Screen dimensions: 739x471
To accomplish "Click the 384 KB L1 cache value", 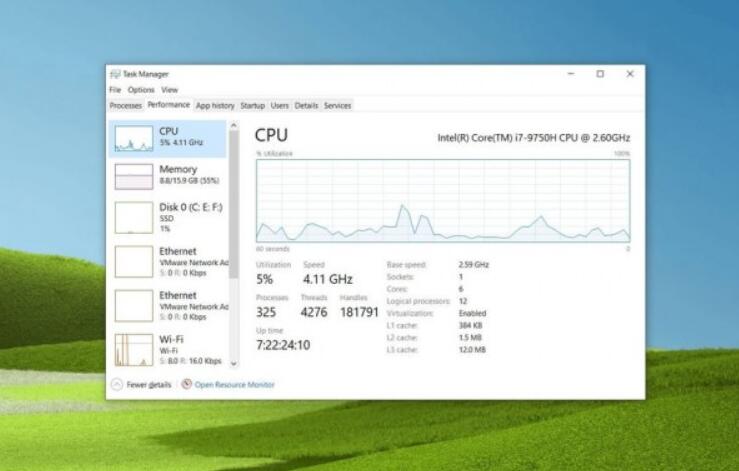I will [470, 325].
